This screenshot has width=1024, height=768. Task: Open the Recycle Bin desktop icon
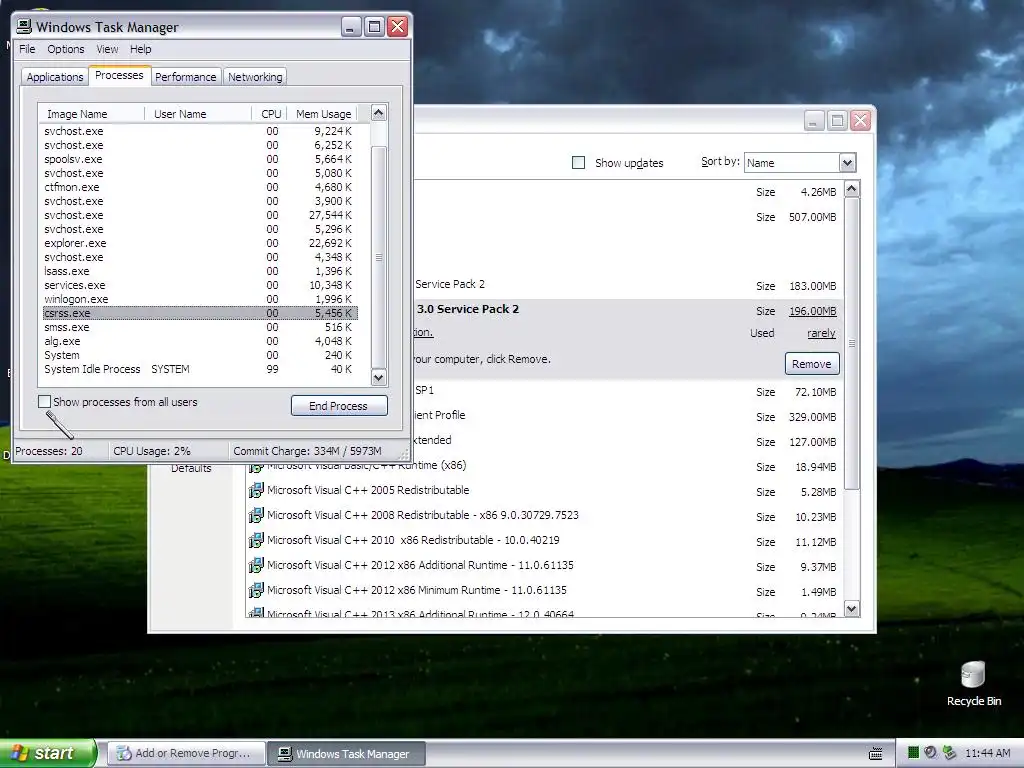(973, 684)
